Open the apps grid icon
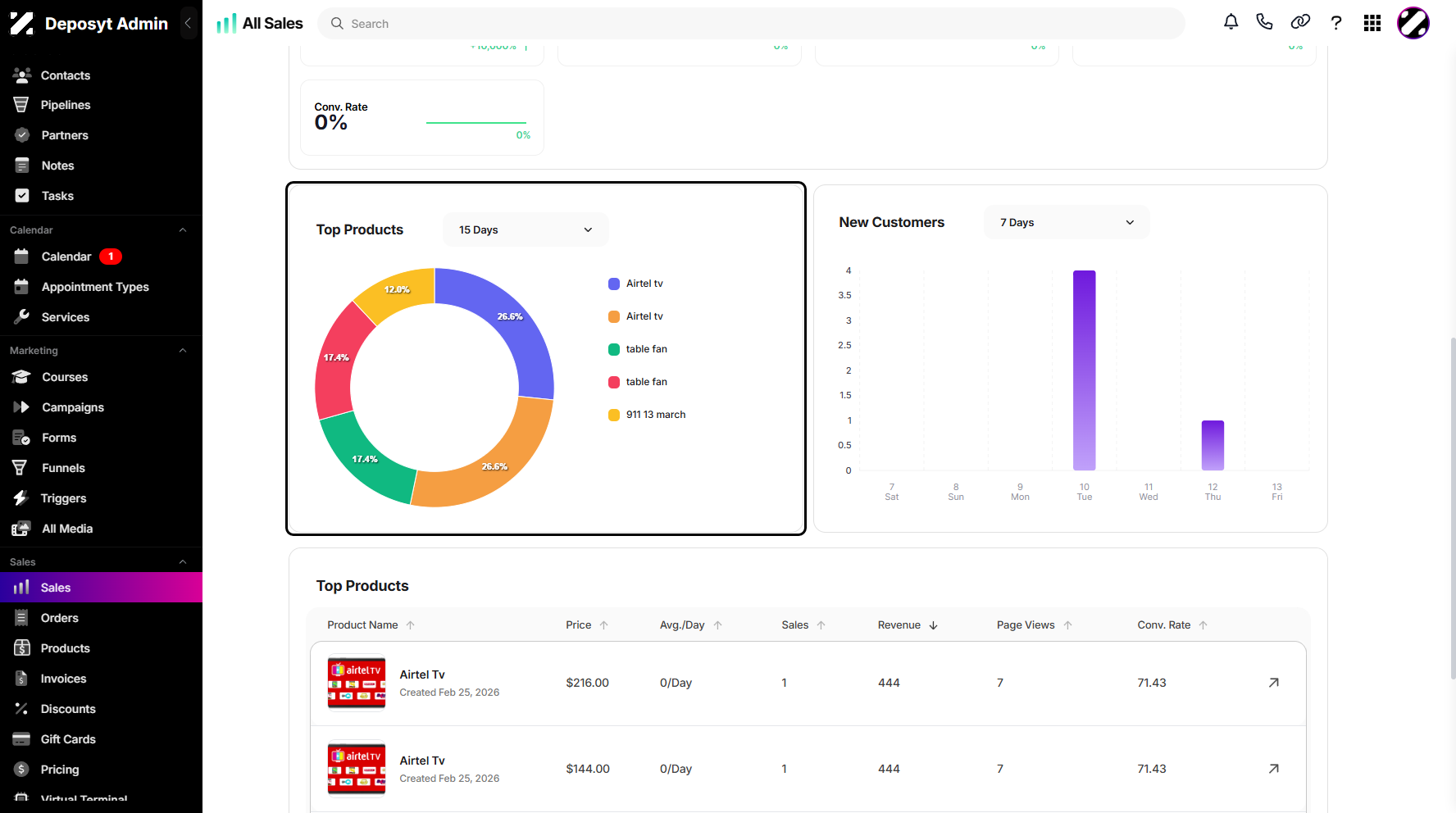This screenshot has height=813, width=1456. (1372, 23)
